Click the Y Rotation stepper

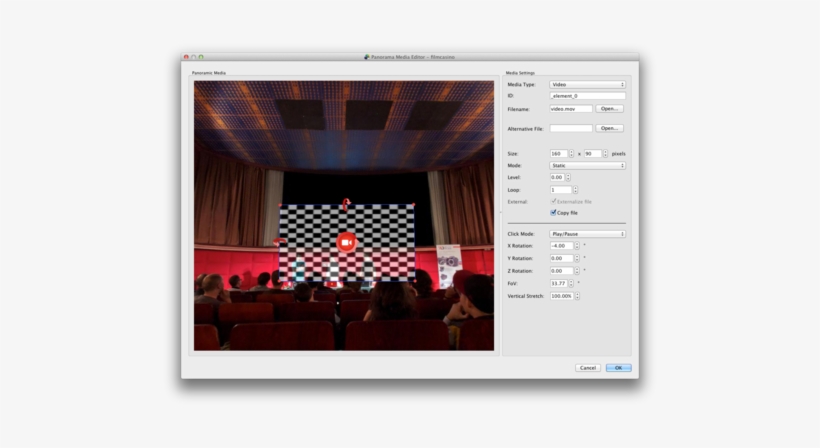577,258
